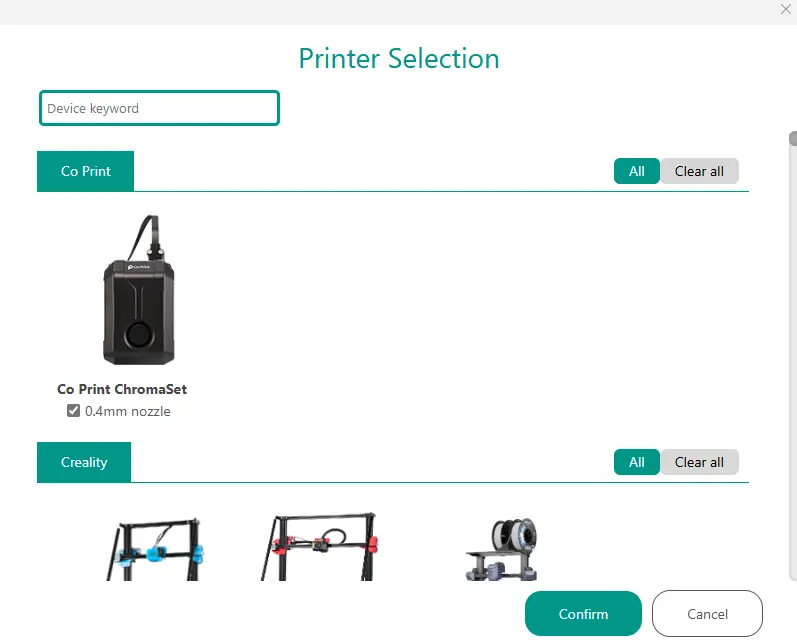Image resolution: width=797 pixels, height=644 pixels.
Task: Click the Device keyword search field
Action: (x=159, y=108)
